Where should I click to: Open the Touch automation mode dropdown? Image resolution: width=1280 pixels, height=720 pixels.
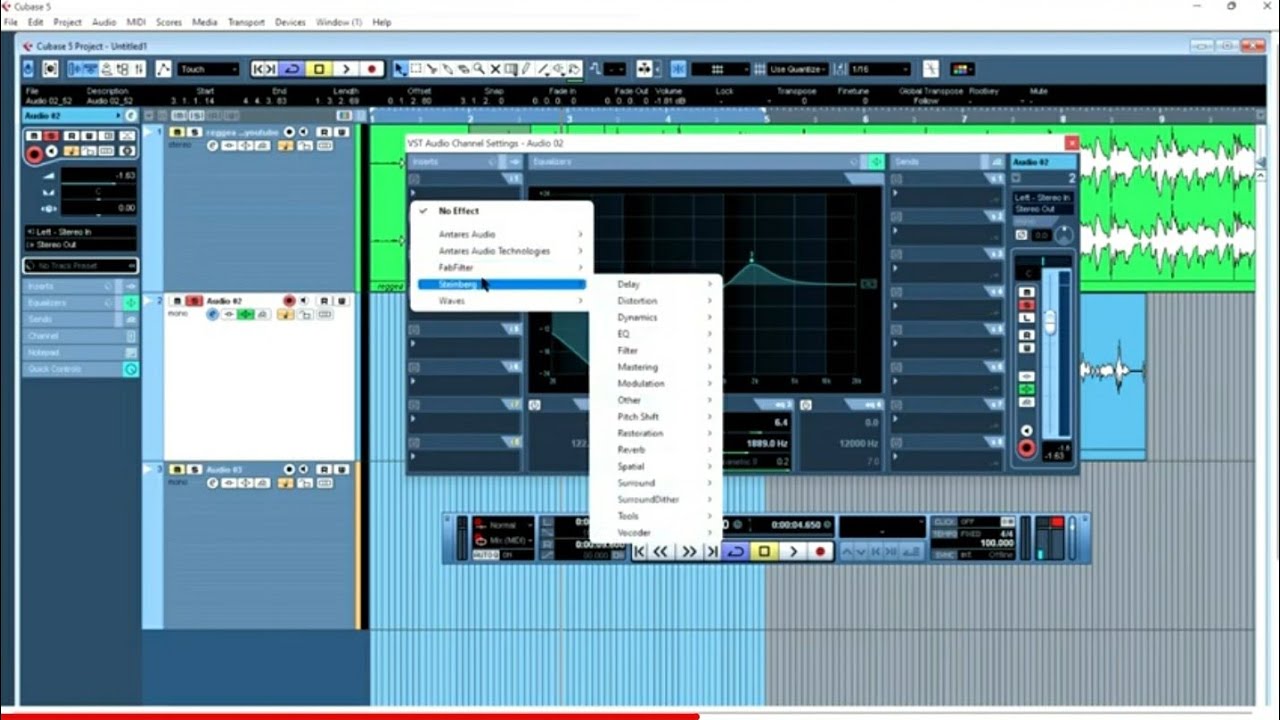pyautogui.click(x=209, y=69)
